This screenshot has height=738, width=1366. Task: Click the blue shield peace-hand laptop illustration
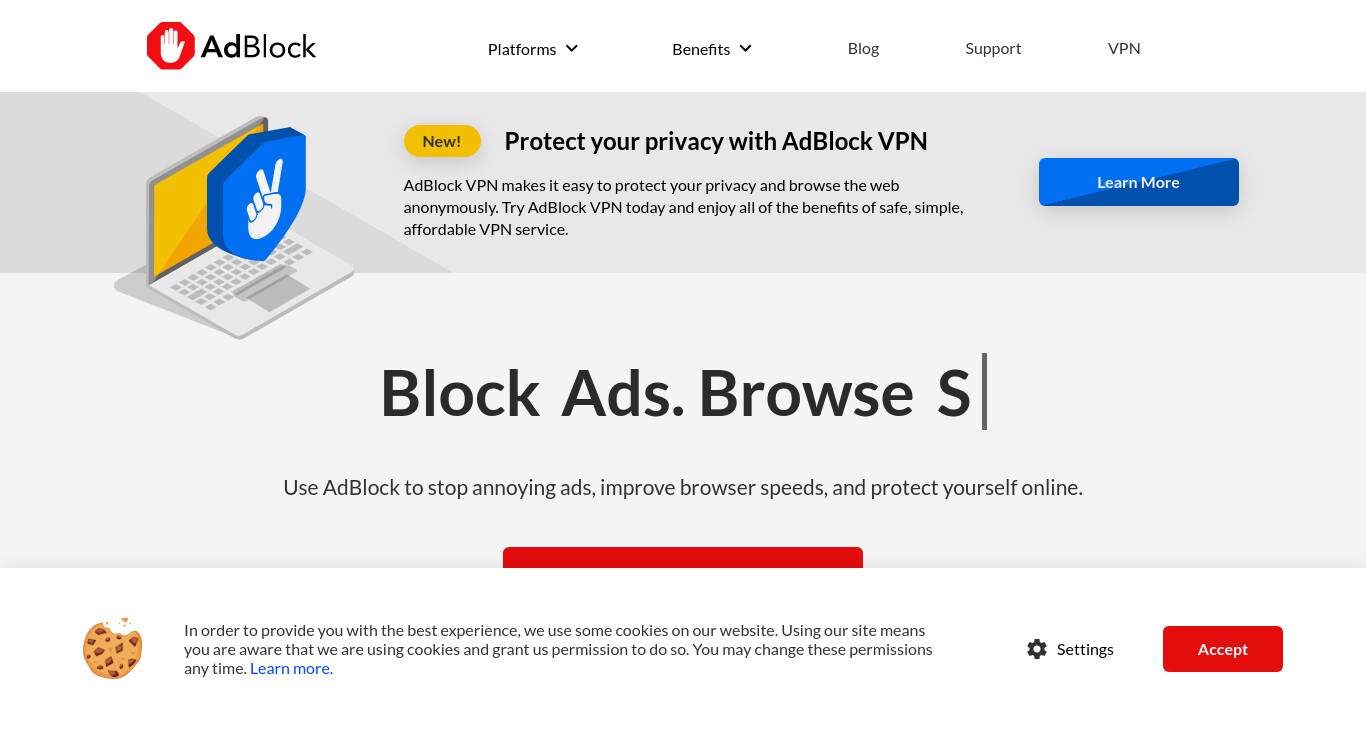point(235,228)
